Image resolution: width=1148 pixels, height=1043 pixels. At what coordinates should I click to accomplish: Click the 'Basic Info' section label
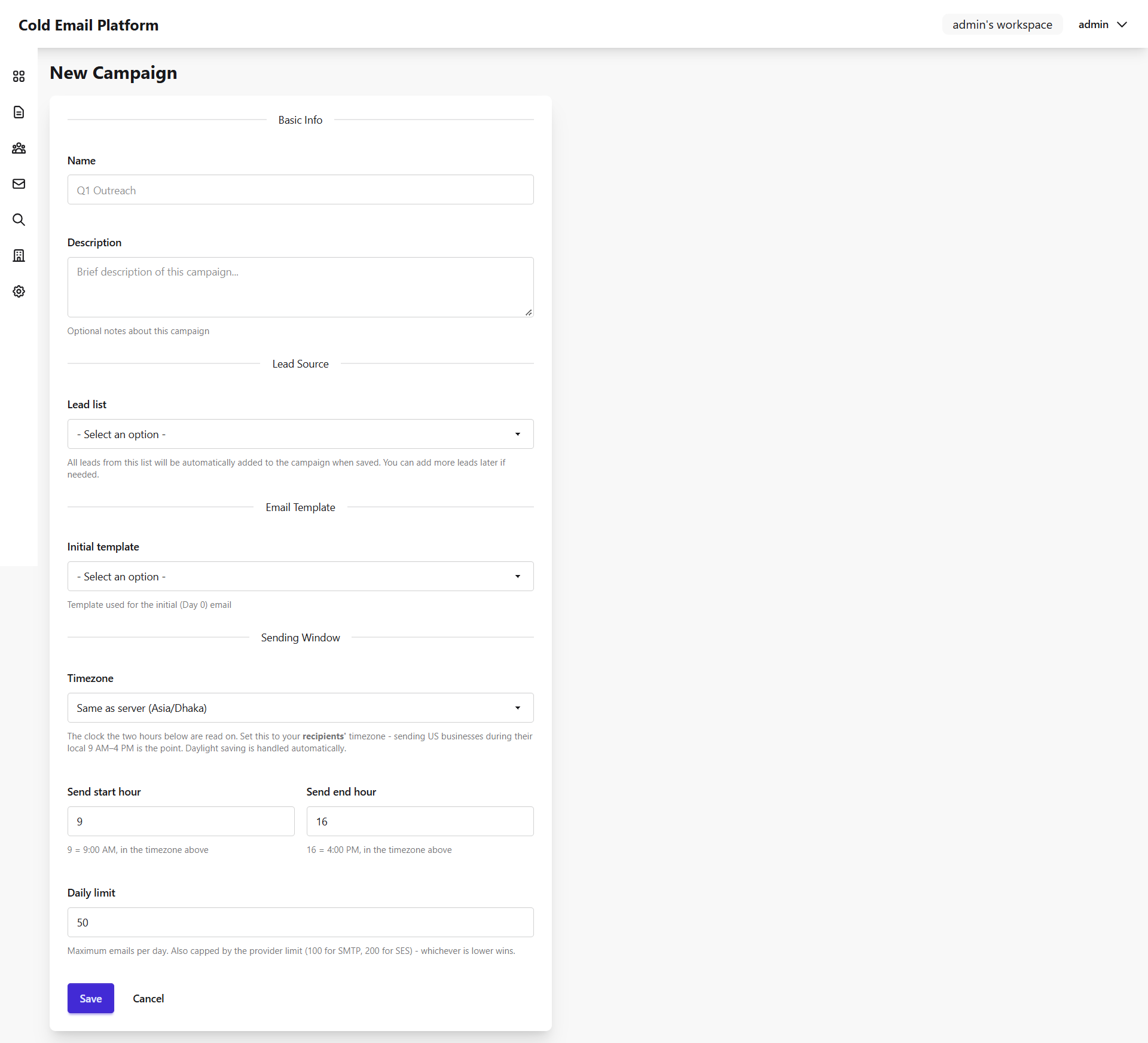(x=300, y=120)
